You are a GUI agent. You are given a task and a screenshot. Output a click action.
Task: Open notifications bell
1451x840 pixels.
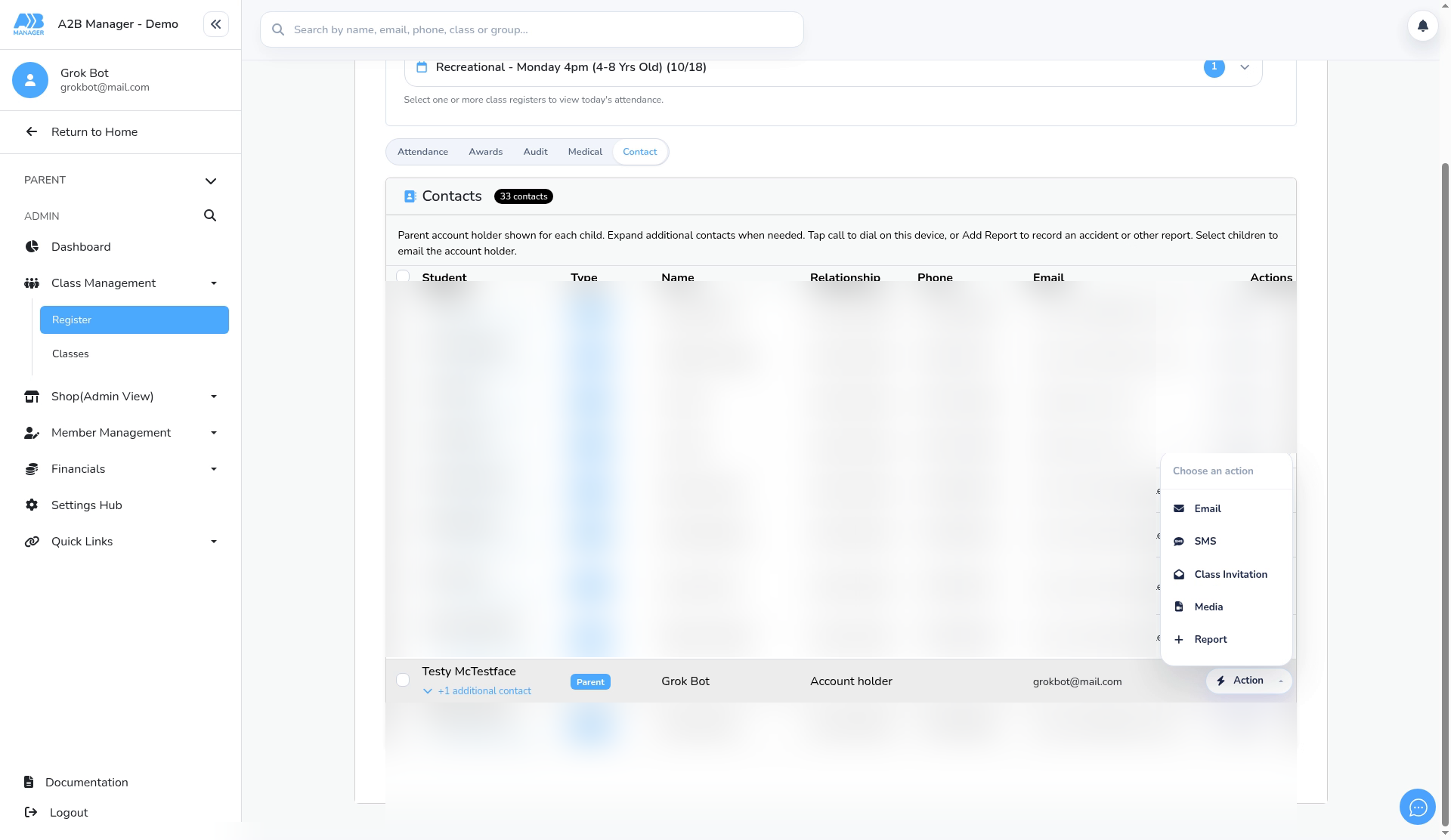pos(1422,26)
